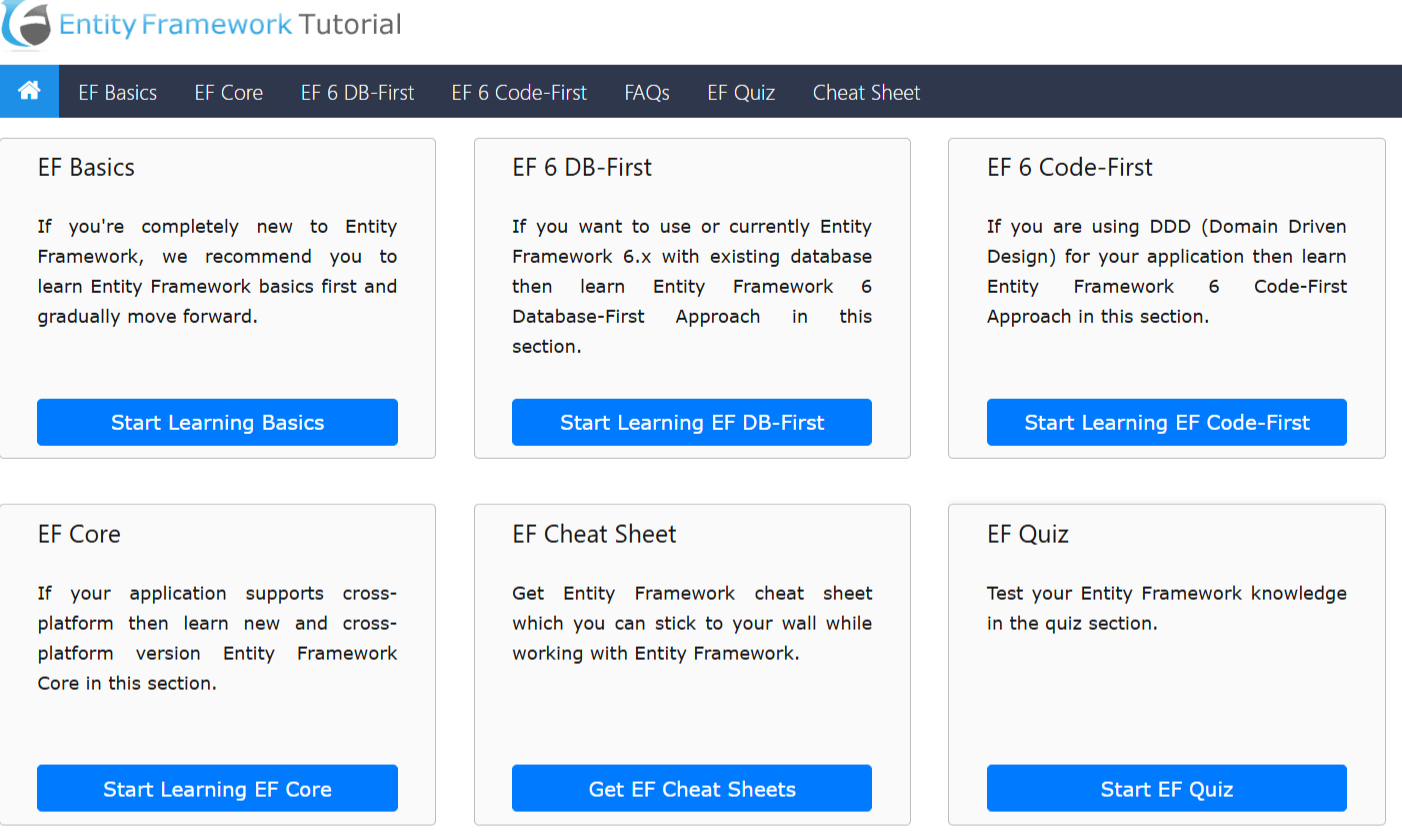The height and width of the screenshot is (835, 1402).
Task: Click the EF Cheat Sheet card heading
Action: tap(594, 534)
